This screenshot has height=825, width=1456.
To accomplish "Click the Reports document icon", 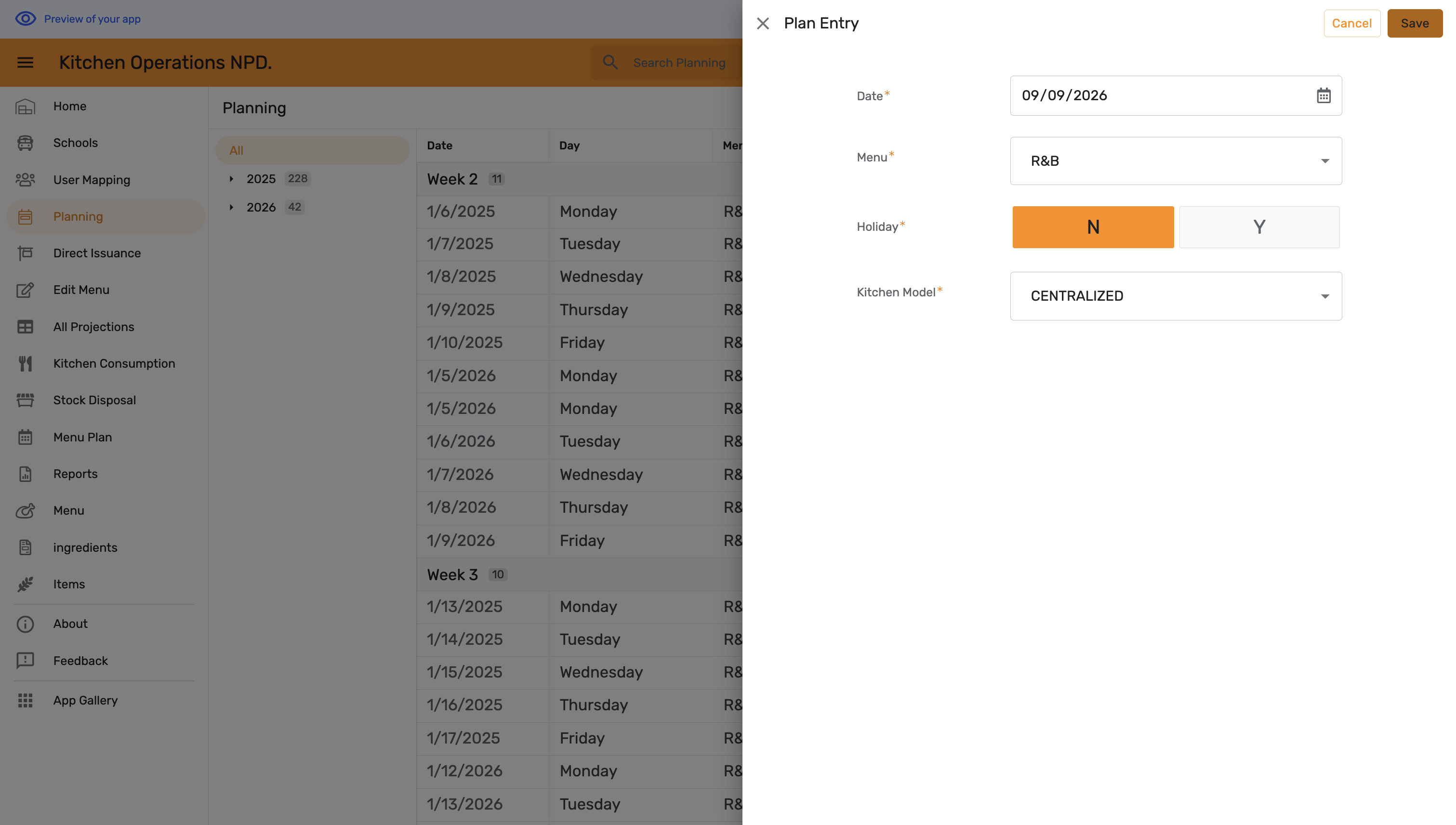I will click(25, 474).
